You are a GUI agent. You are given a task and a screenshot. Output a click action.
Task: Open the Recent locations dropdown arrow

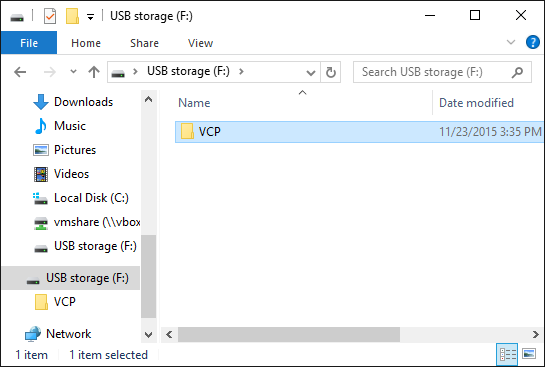[73, 72]
